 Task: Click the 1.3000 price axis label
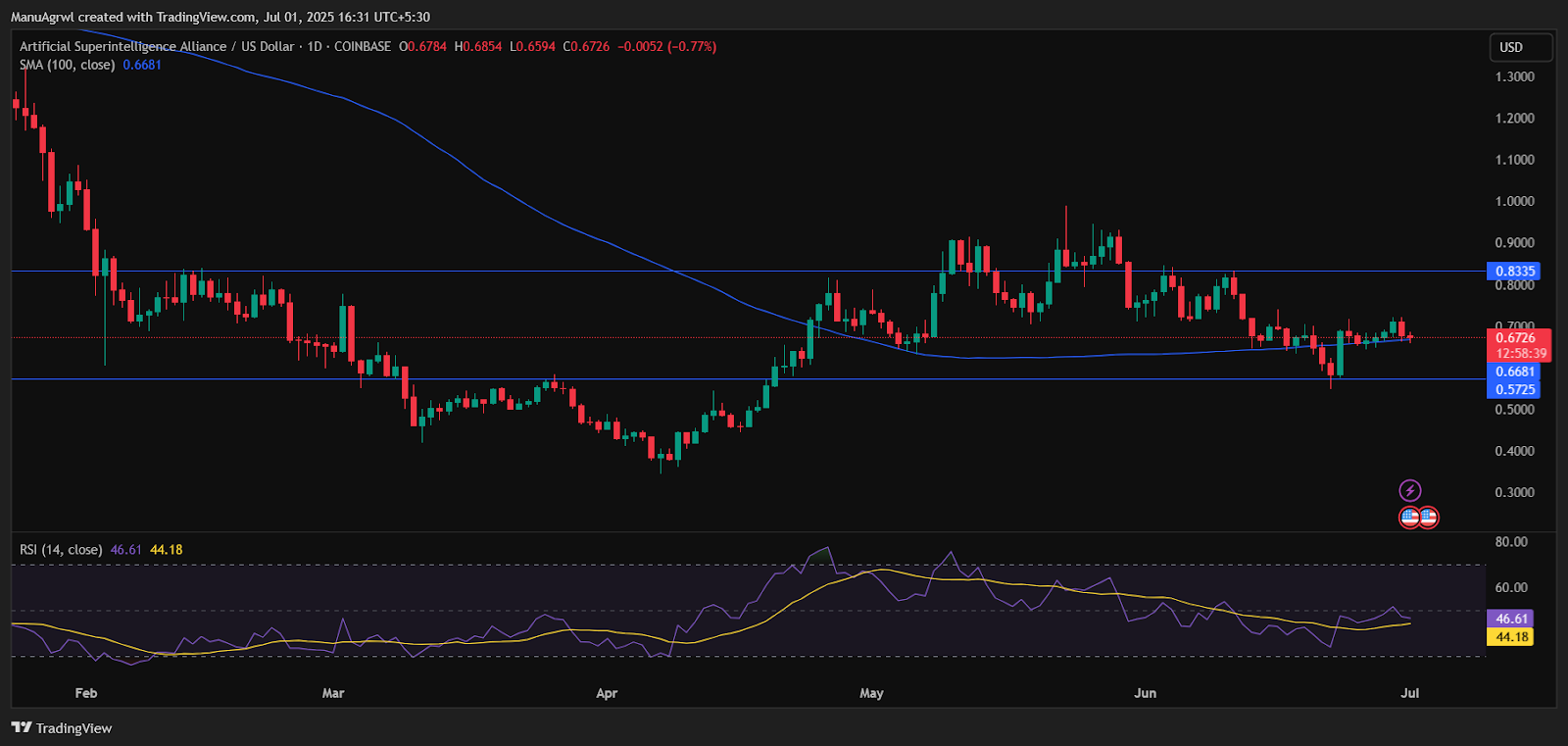(1514, 76)
